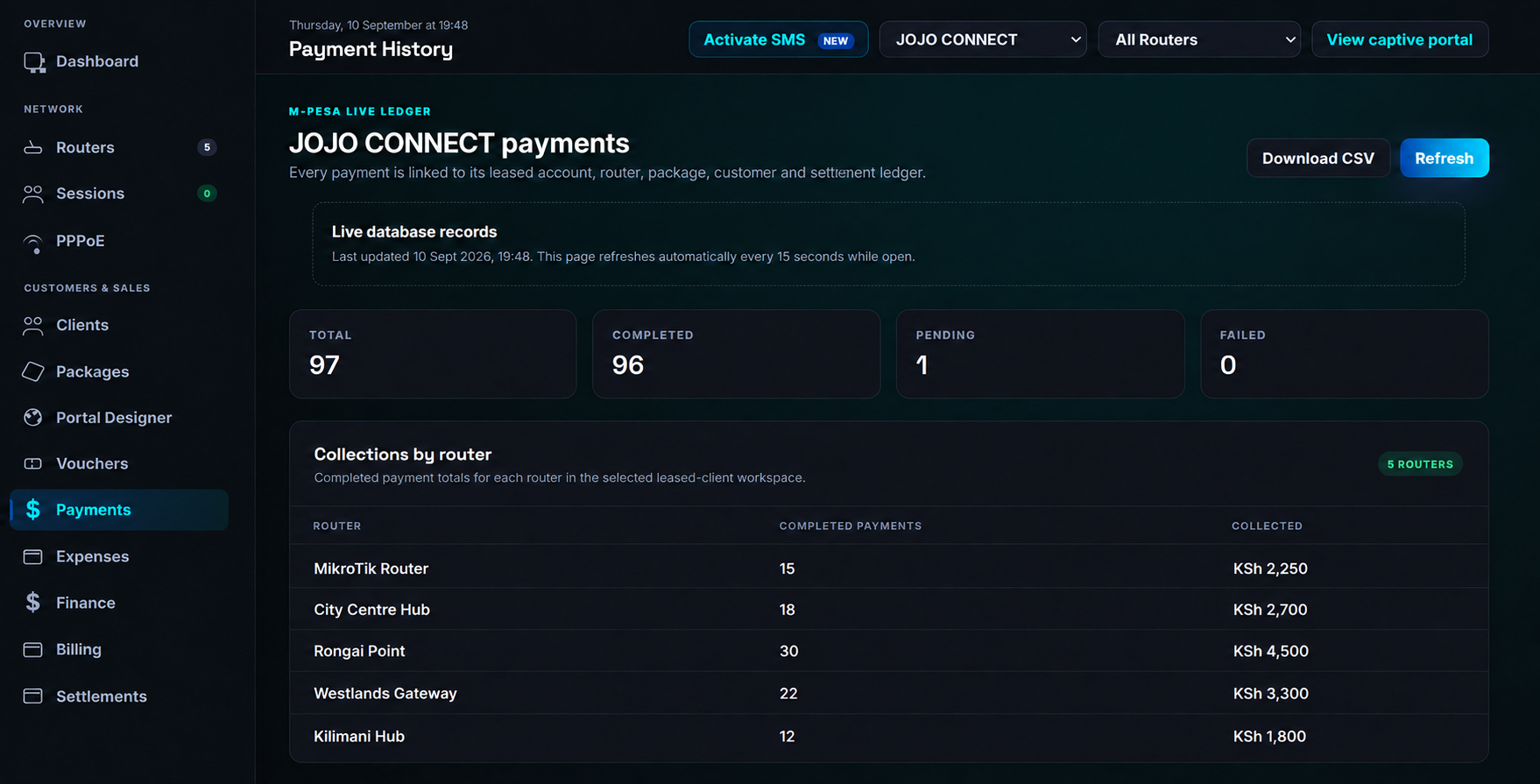Go to Dashboard page

(x=97, y=61)
